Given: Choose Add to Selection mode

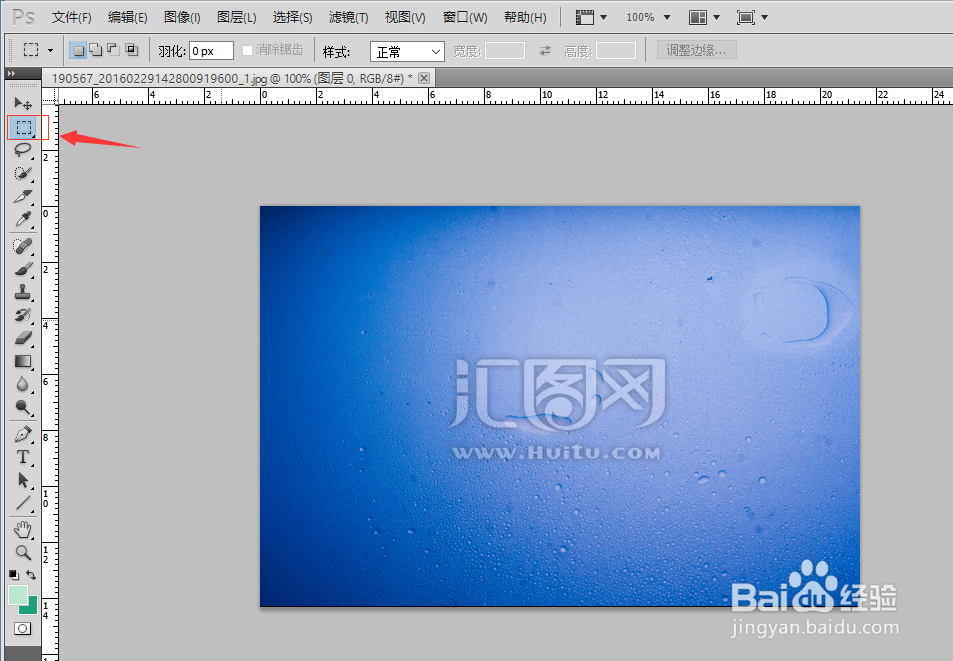Looking at the screenshot, I should click(95, 50).
